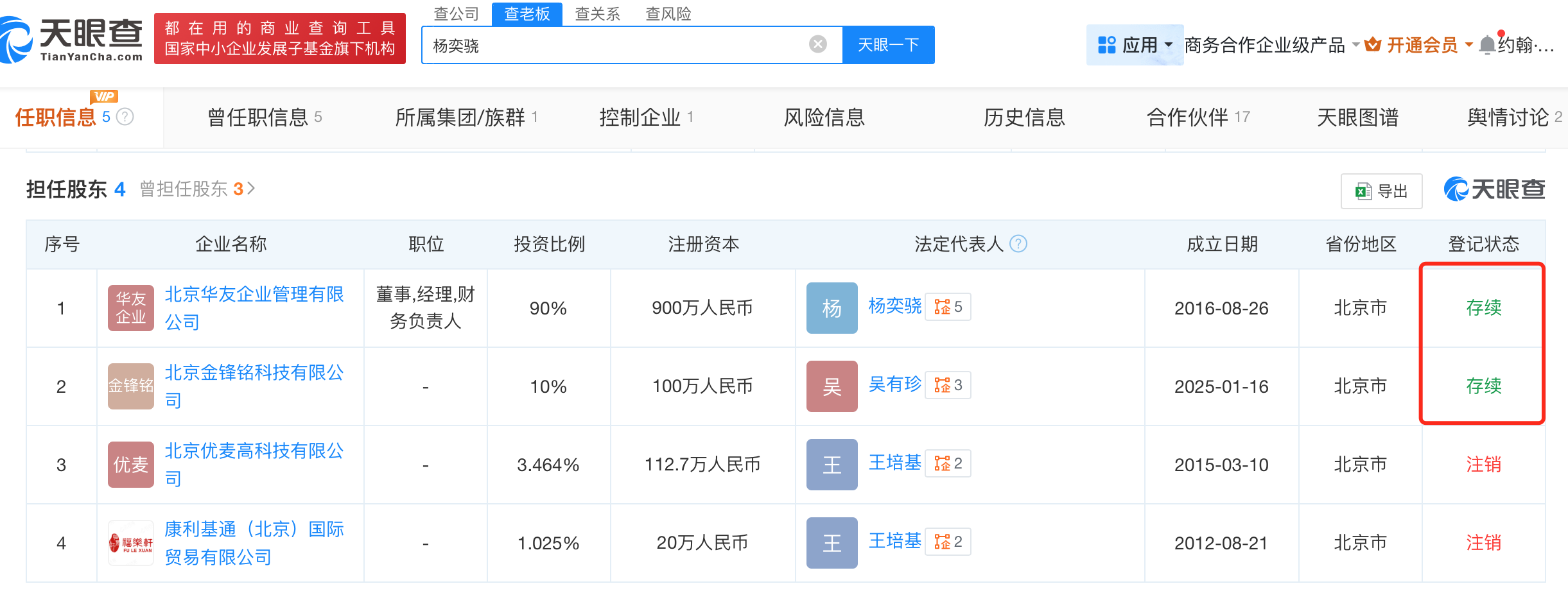Click the 华友企业 company logo thumbnail
This screenshot has height=602, width=1568.
click(x=131, y=308)
